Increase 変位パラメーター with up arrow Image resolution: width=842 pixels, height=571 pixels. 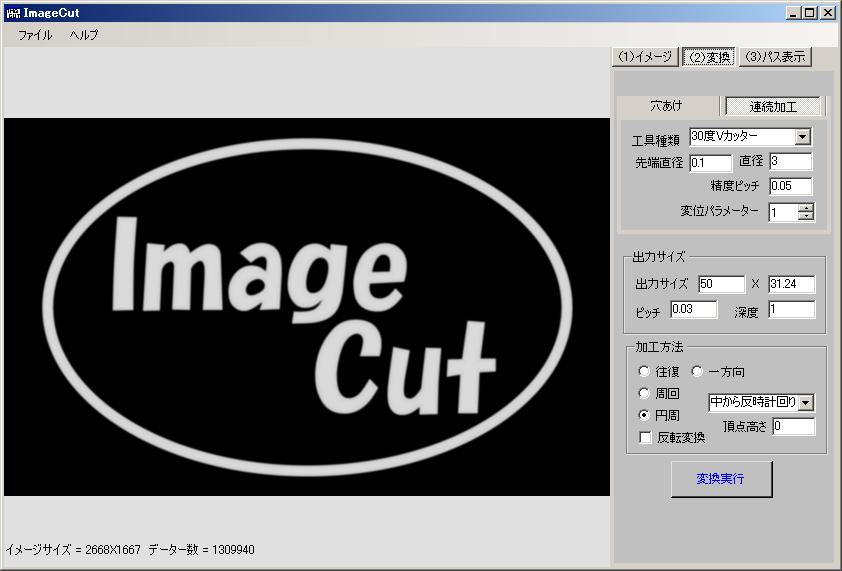(x=805, y=208)
